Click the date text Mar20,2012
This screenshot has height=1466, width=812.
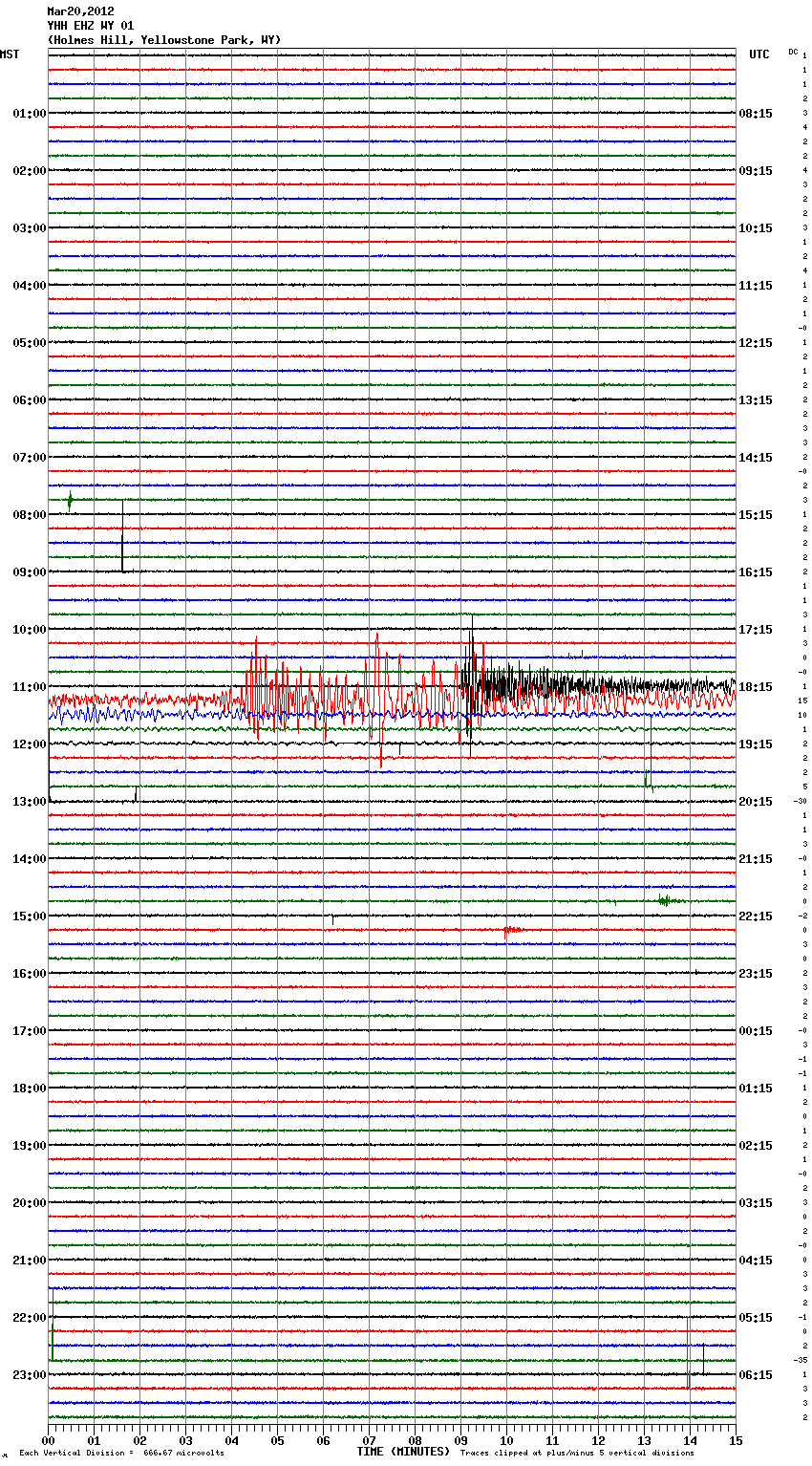[81, 11]
